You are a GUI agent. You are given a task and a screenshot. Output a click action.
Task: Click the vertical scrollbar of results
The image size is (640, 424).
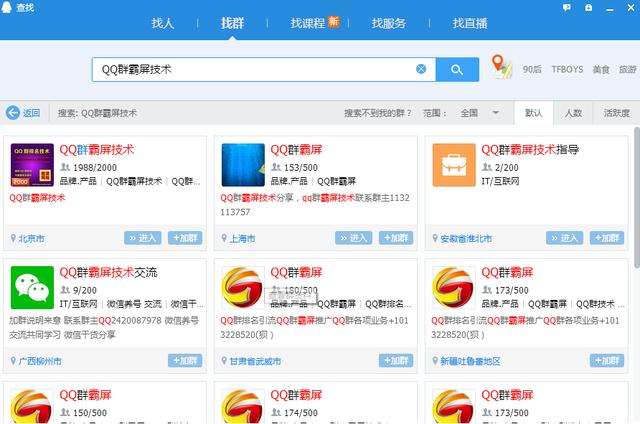(x=637, y=197)
